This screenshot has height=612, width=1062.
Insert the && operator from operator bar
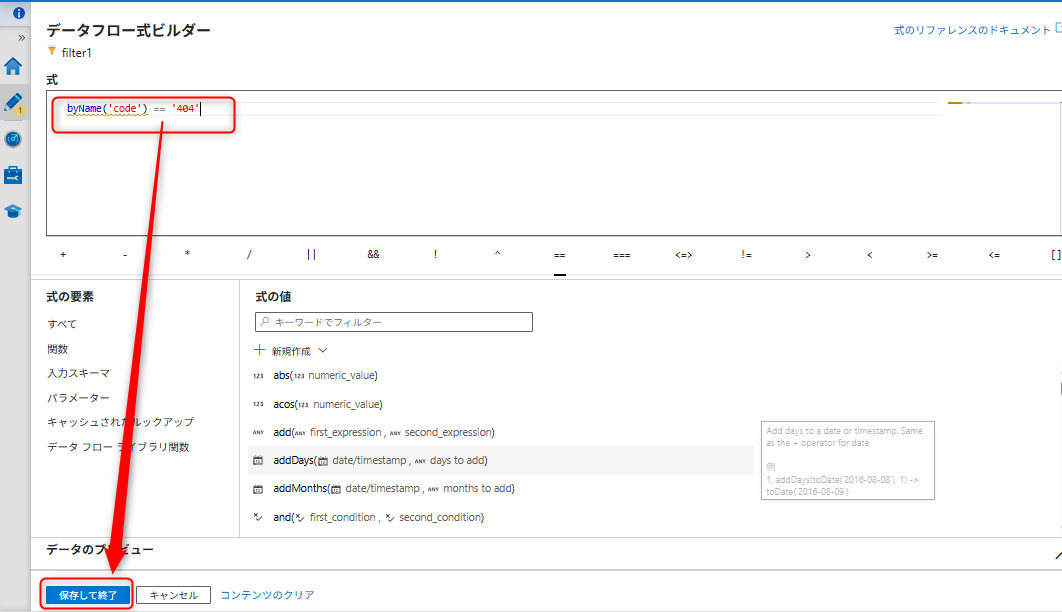click(373, 255)
